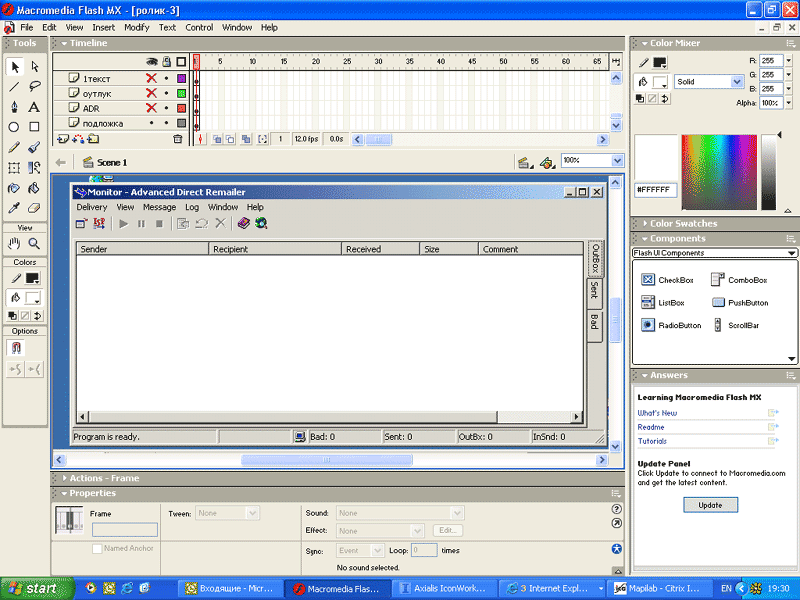Open the Insert menu
Screen dimensions: 800x600
pos(104,28)
